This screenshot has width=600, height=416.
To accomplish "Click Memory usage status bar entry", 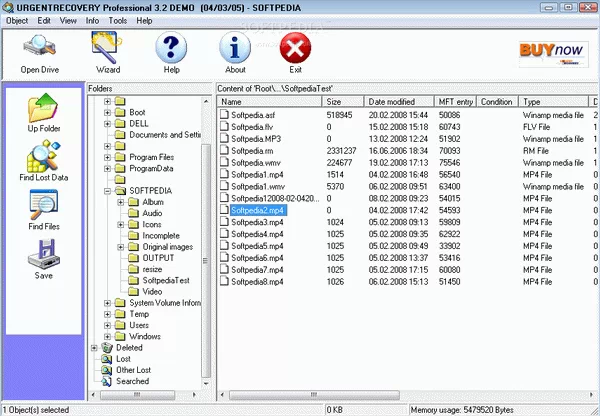I will [x=462, y=410].
